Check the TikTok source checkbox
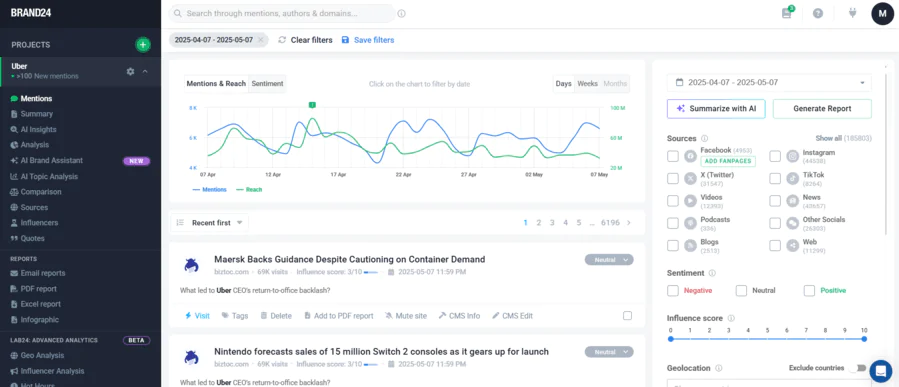The width and height of the screenshot is (899, 387). [x=775, y=178]
